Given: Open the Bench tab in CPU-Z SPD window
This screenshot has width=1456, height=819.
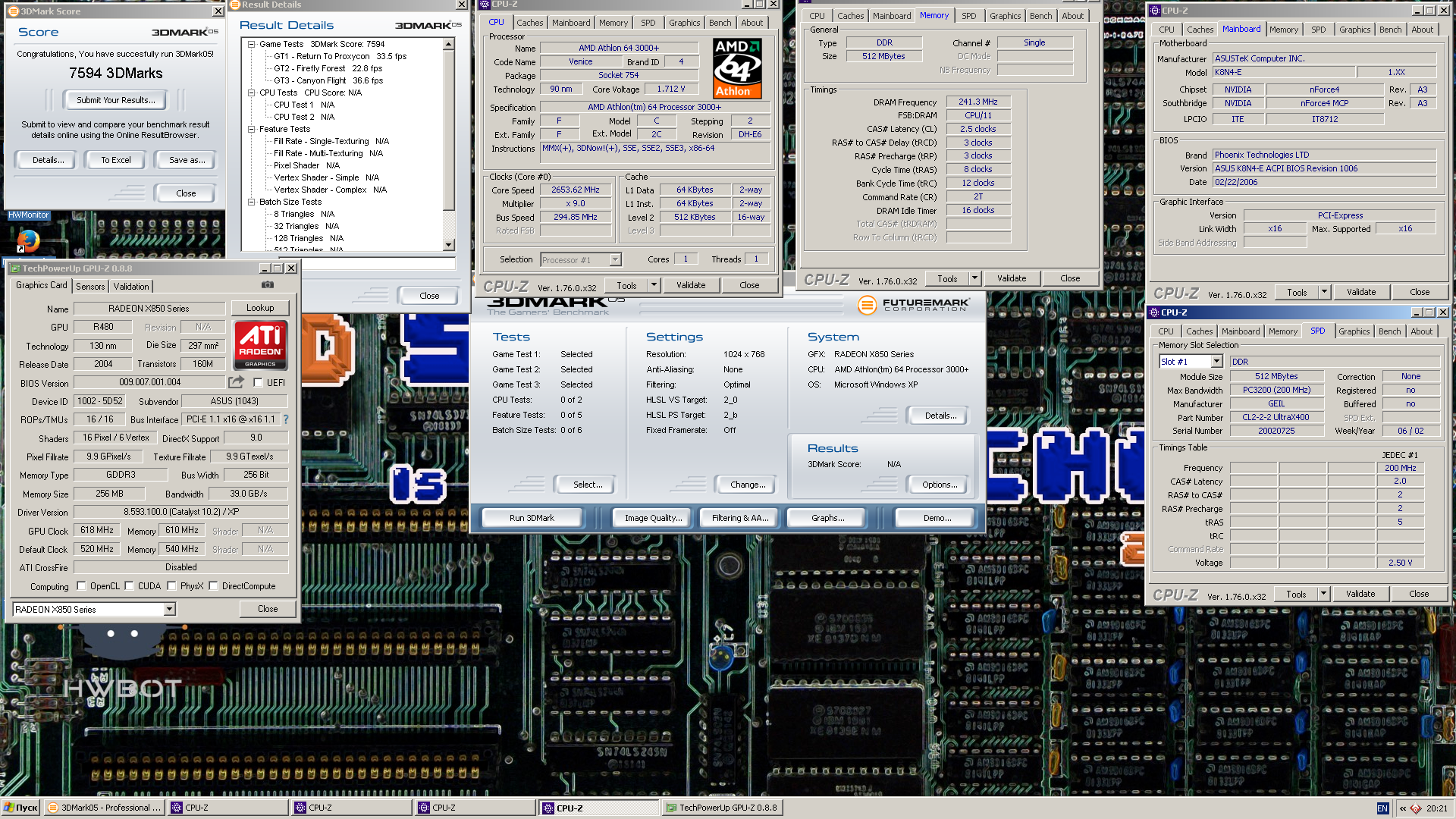Looking at the screenshot, I should [x=1389, y=331].
